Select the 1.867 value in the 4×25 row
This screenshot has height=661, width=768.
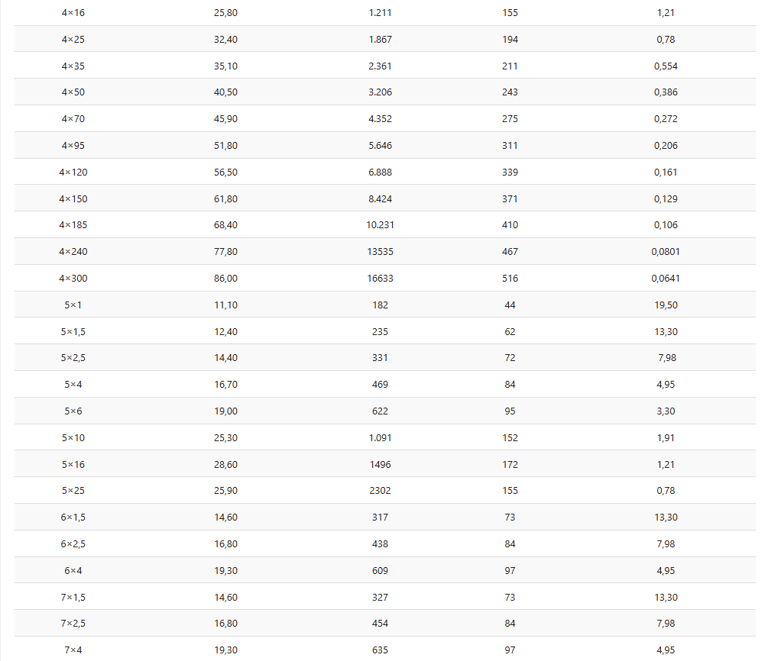[x=380, y=39]
